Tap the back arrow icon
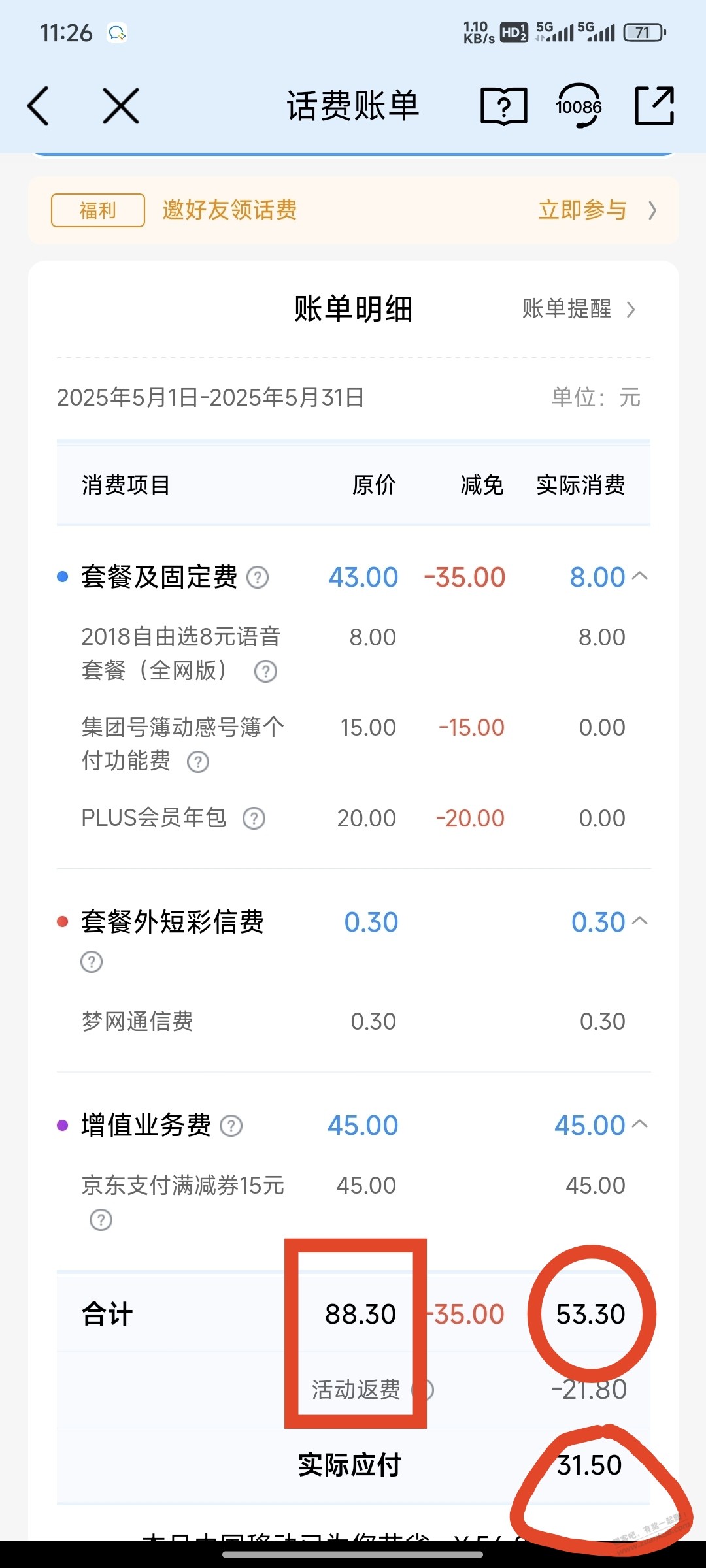This screenshot has height=1568, width=706. coord(38,106)
